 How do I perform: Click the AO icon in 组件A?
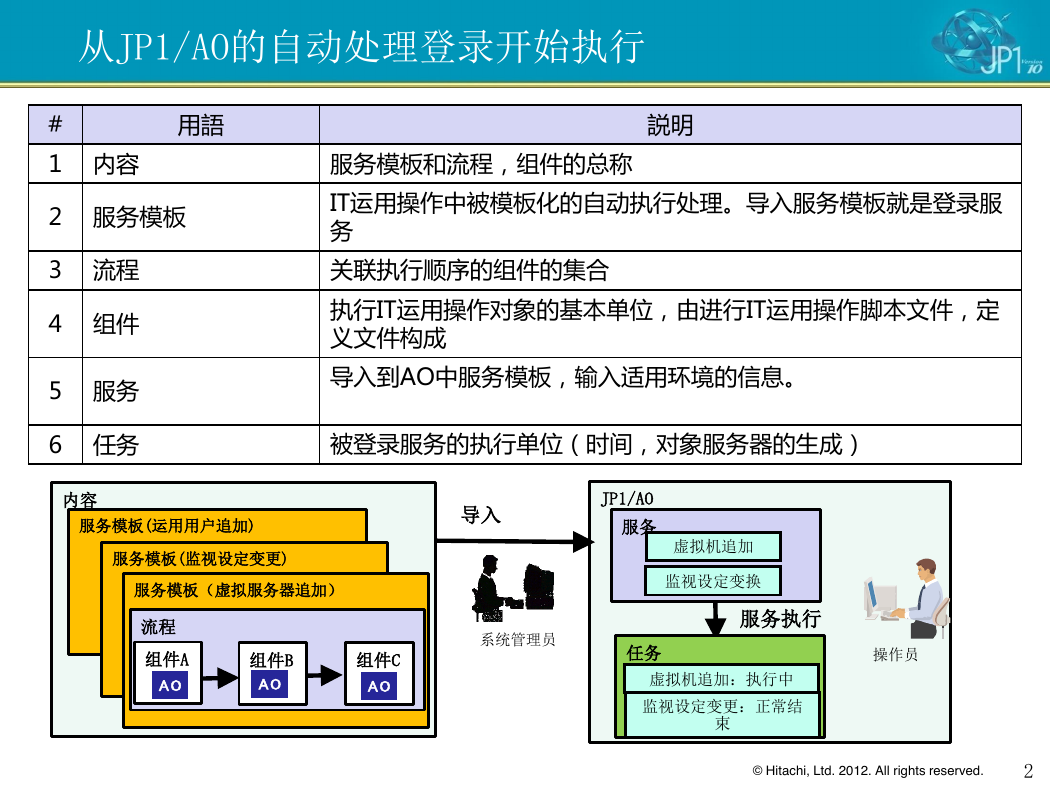pos(169,685)
